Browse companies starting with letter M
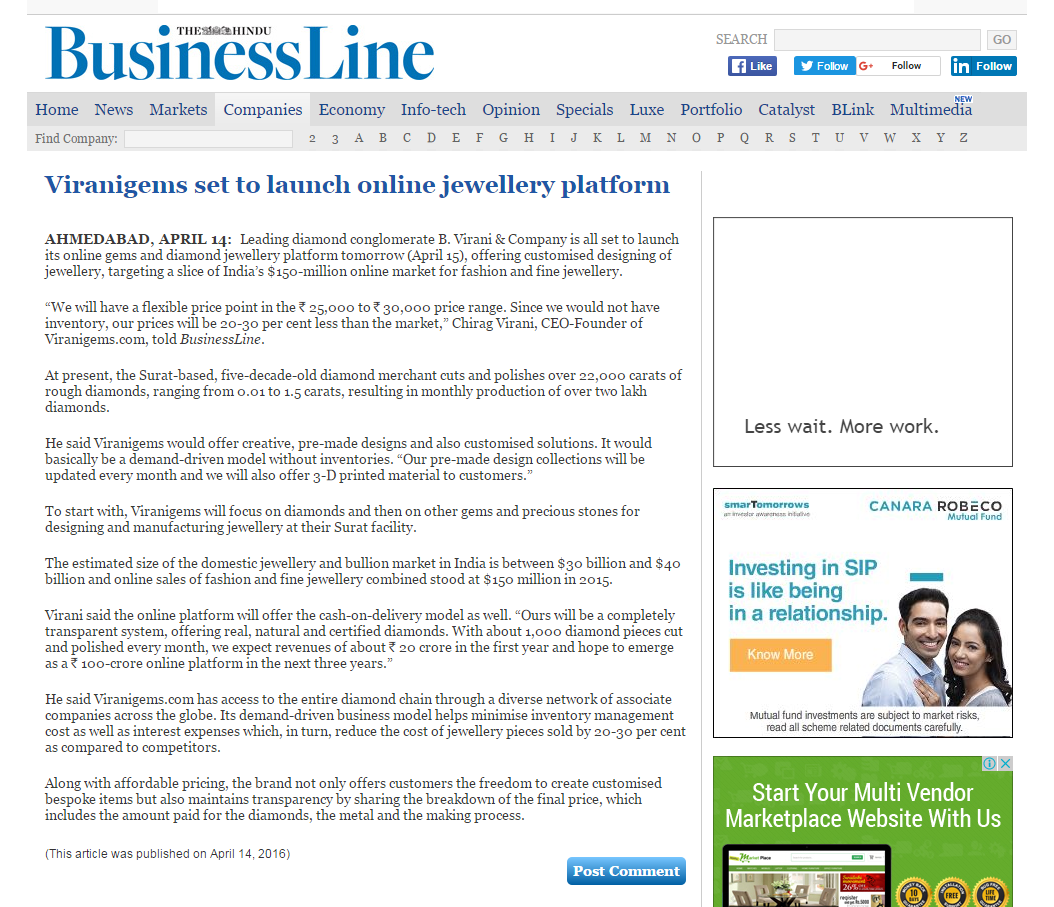 pos(645,138)
